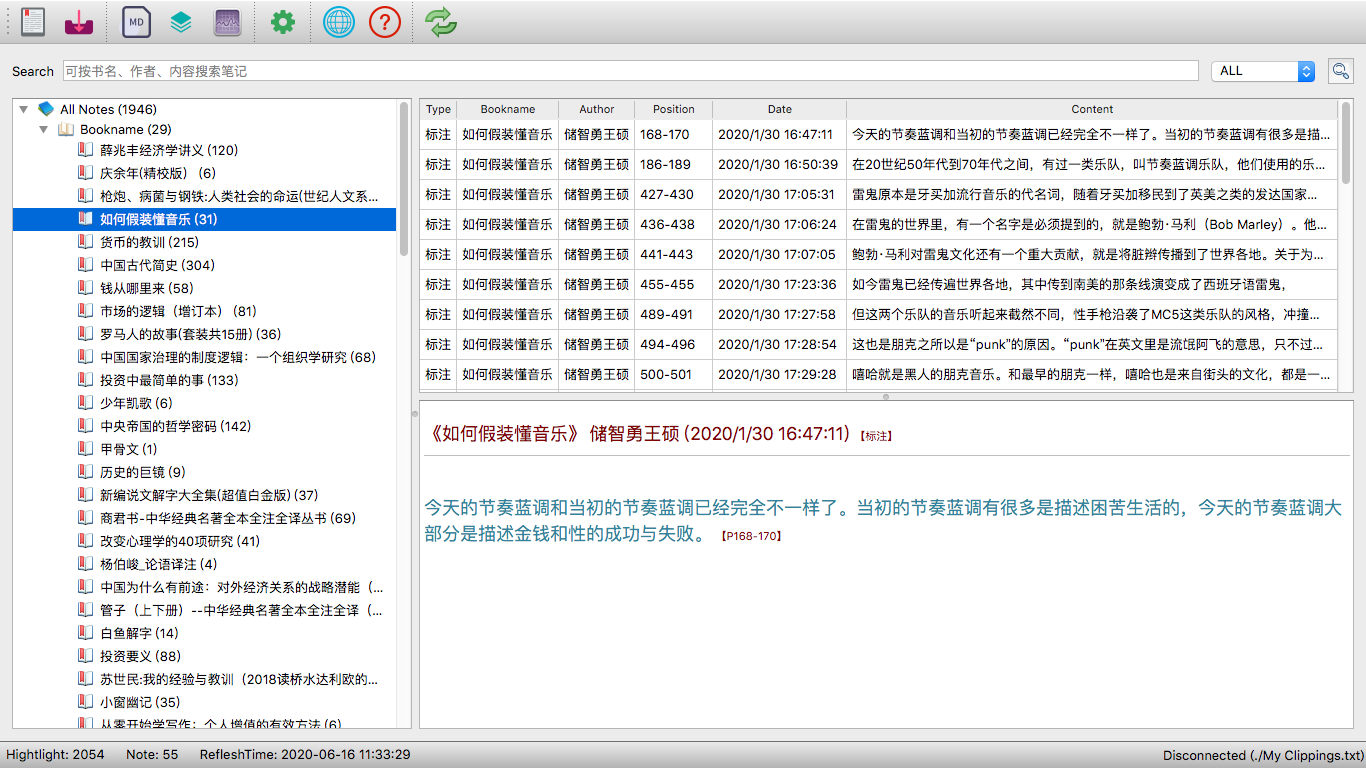This screenshot has height=768, width=1366.
Task: Open settings with the green gear icon
Action: coord(283,22)
